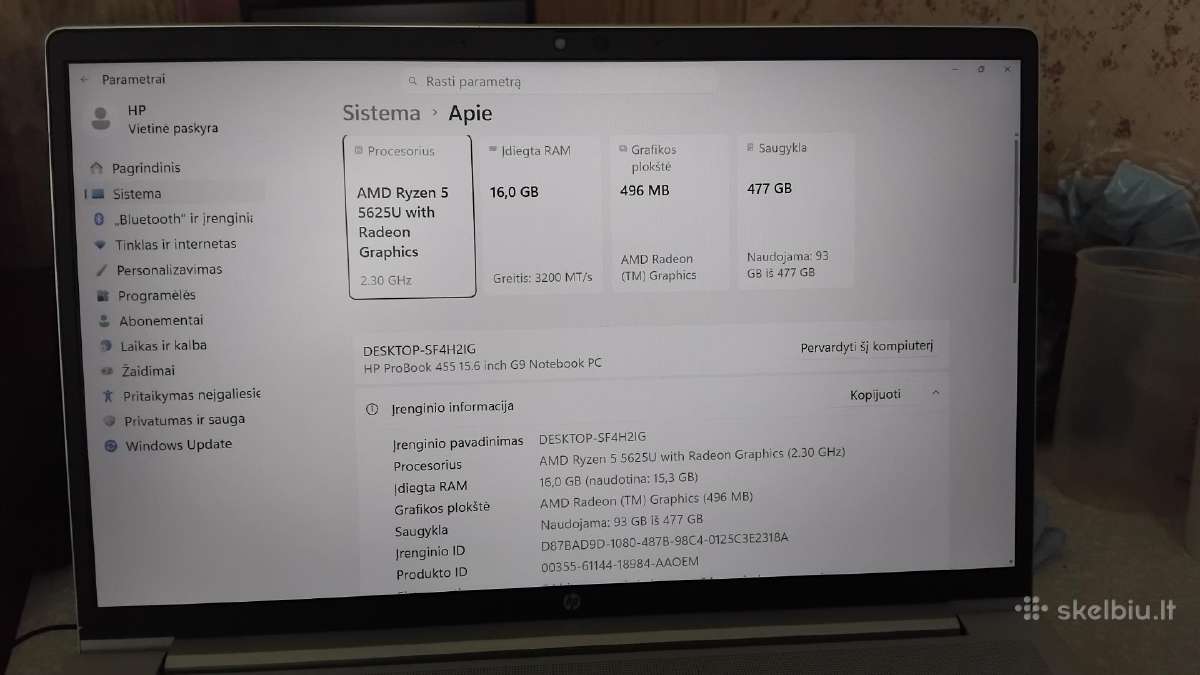Click the Pagrindinis home icon
Viewport: 1200px width, 675px height.
tap(96, 168)
